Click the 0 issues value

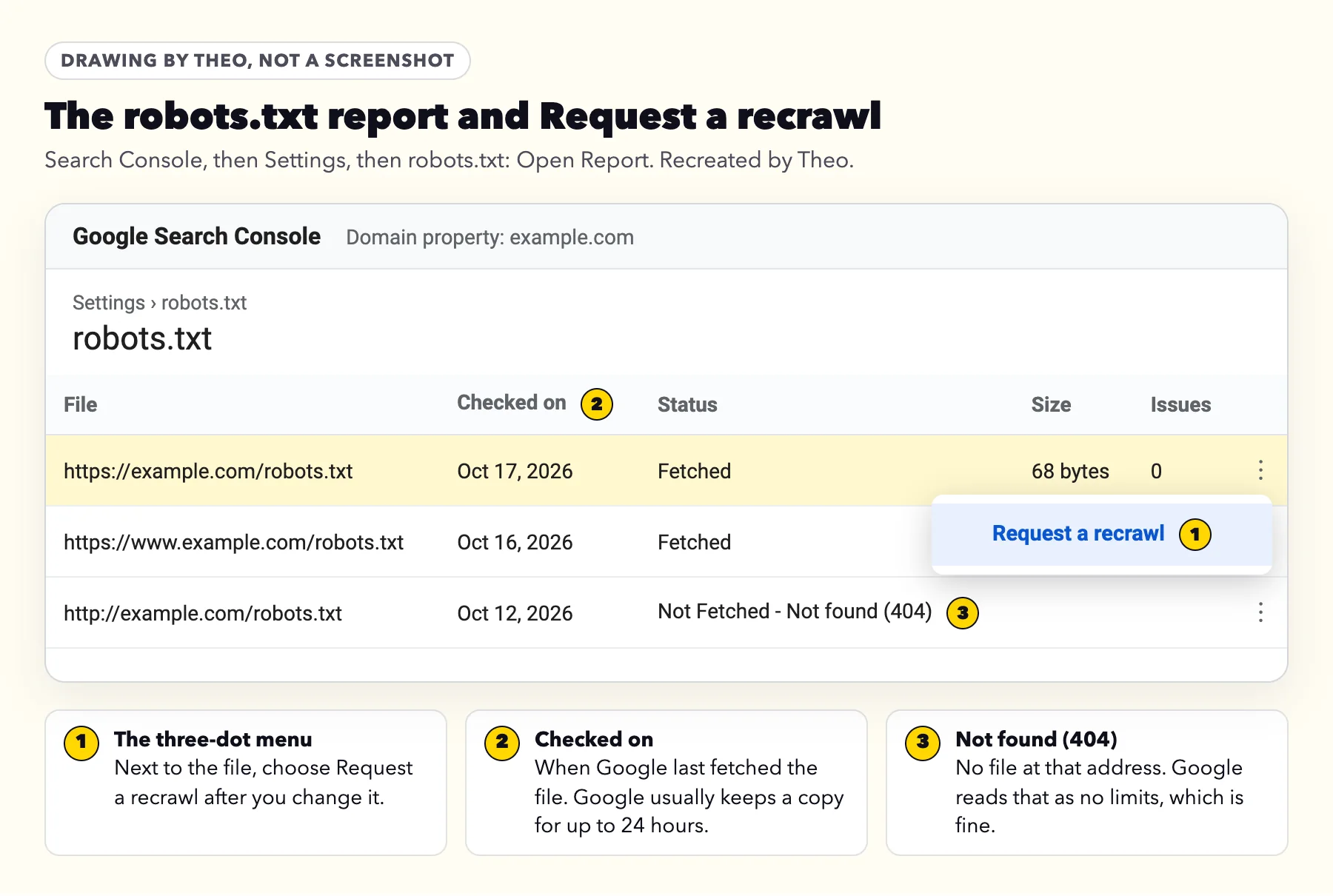pyautogui.click(x=1156, y=471)
